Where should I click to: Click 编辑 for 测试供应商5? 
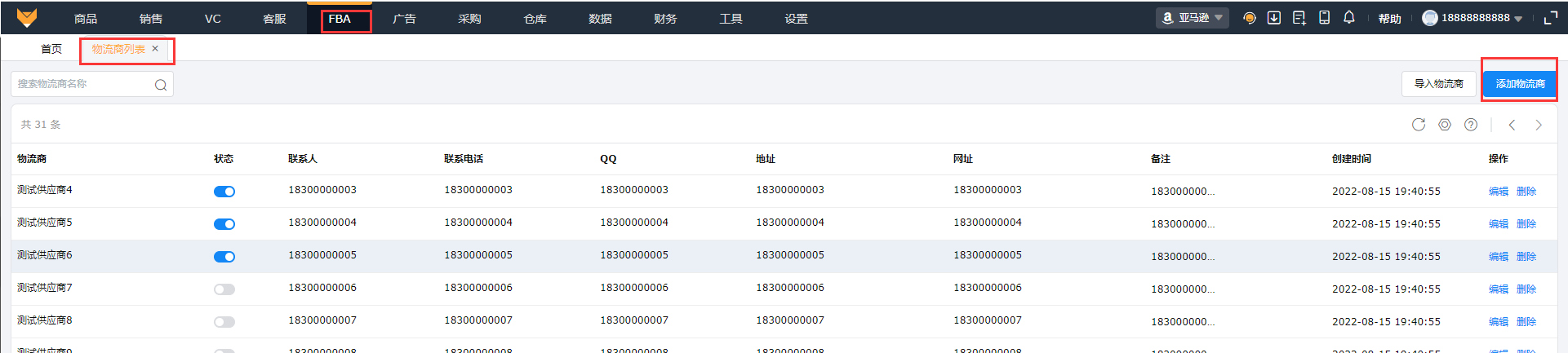click(1499, 224)
